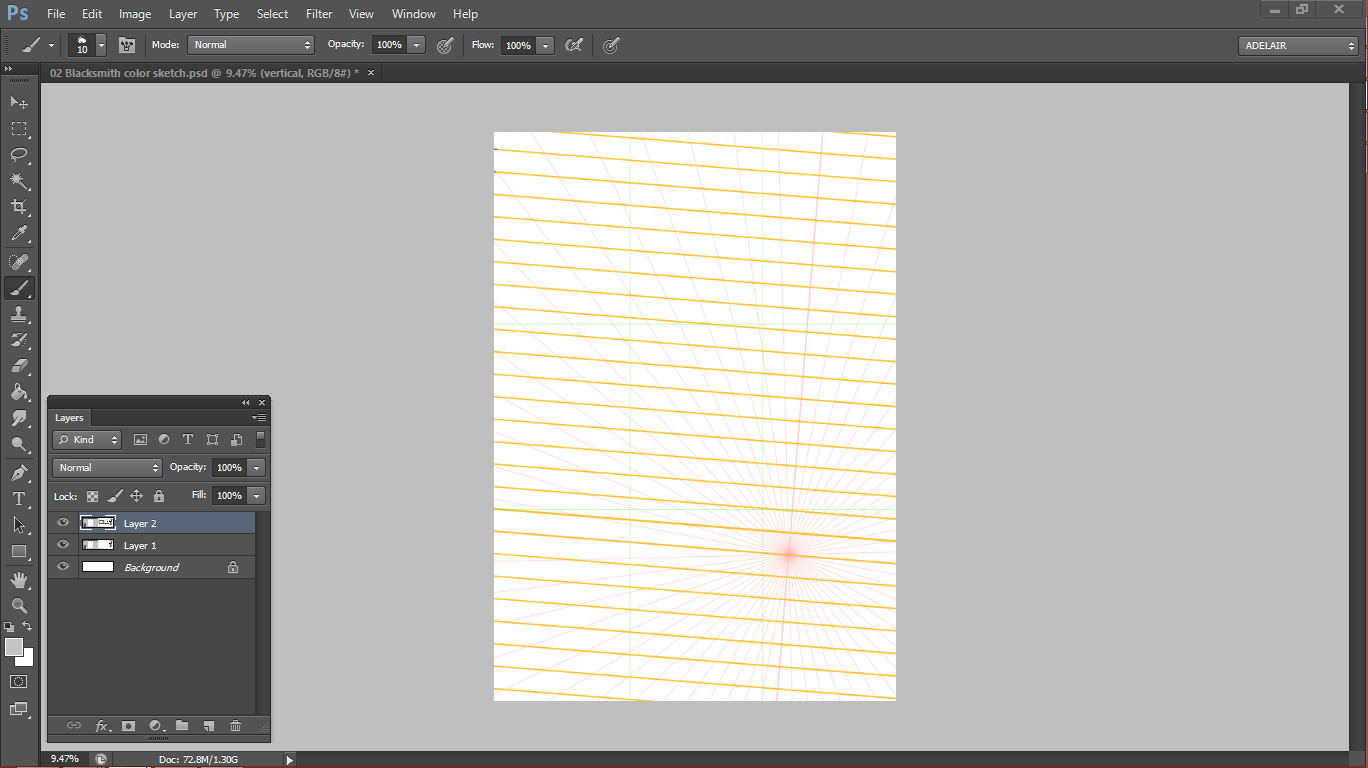Select the Rectangular Marquee tool

[x=19, y=128]
